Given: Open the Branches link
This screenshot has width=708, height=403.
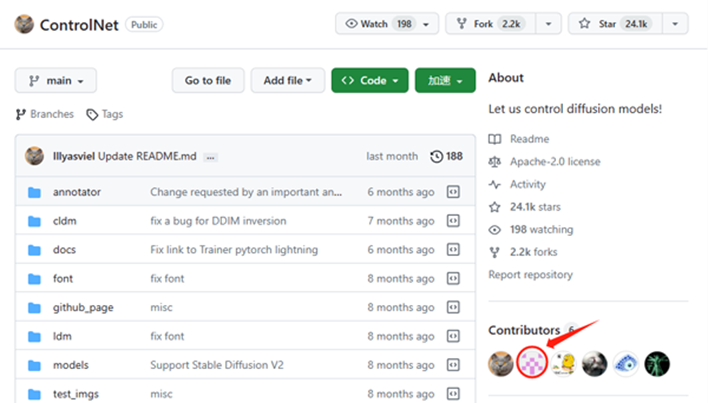Looking at the screenshot, I should 45,114.
